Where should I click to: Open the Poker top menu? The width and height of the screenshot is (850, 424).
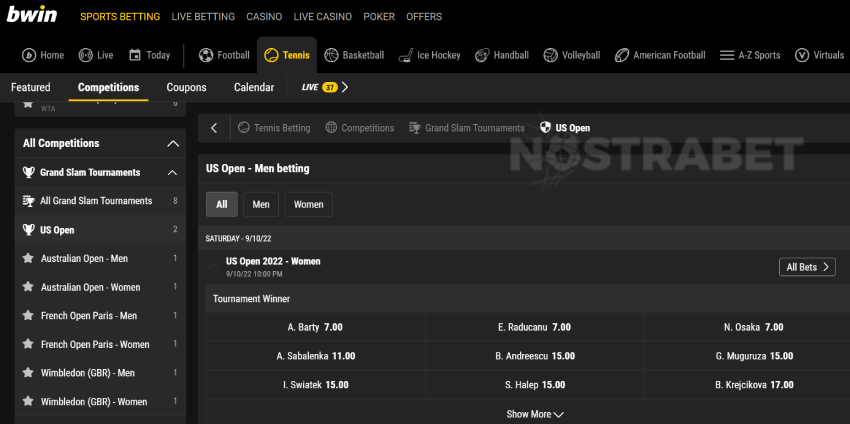click(379, 17)
